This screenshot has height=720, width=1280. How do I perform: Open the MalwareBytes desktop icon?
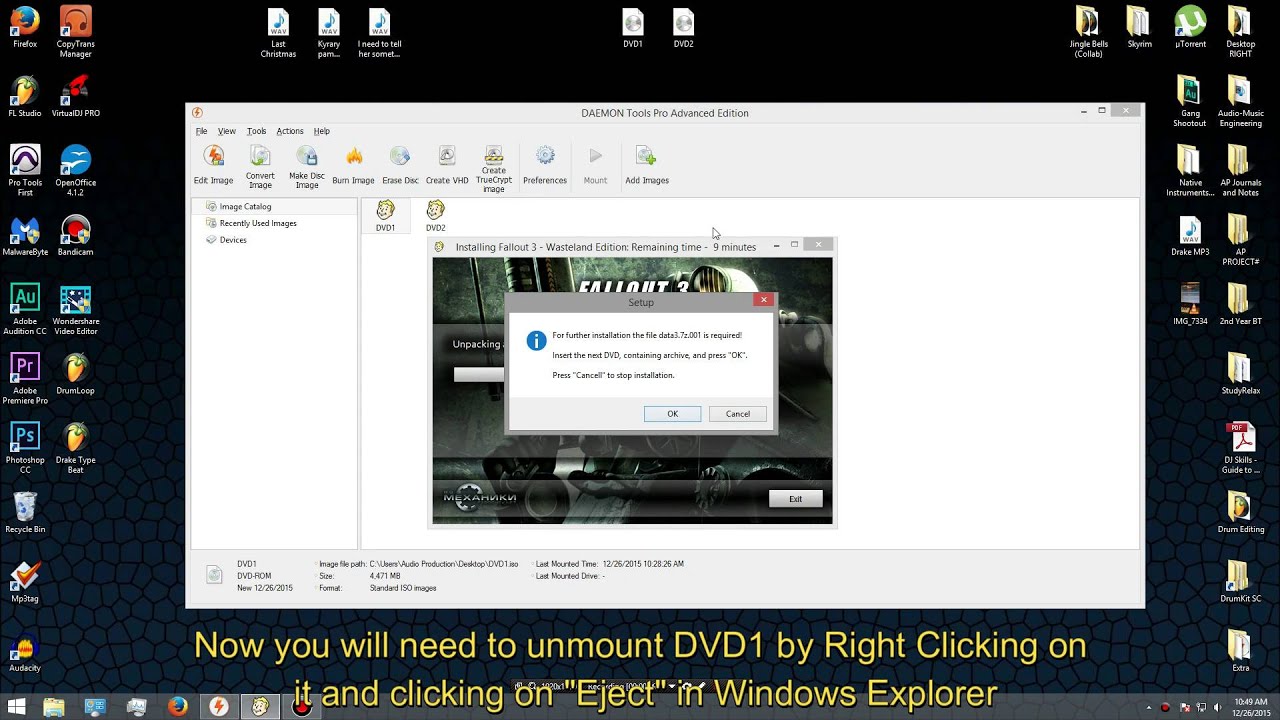pos(25,236)
